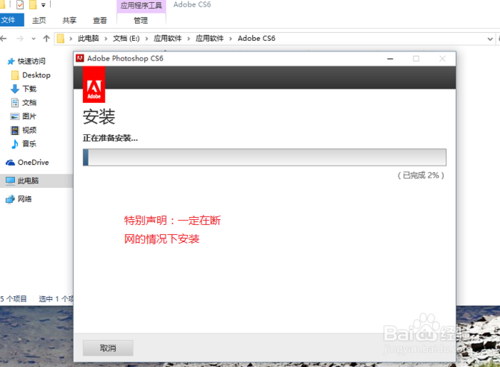The width and height of the screenshot is (500, 367).
Task: Open quick access toolbar customize dropdown
Action: coord(43,5)
